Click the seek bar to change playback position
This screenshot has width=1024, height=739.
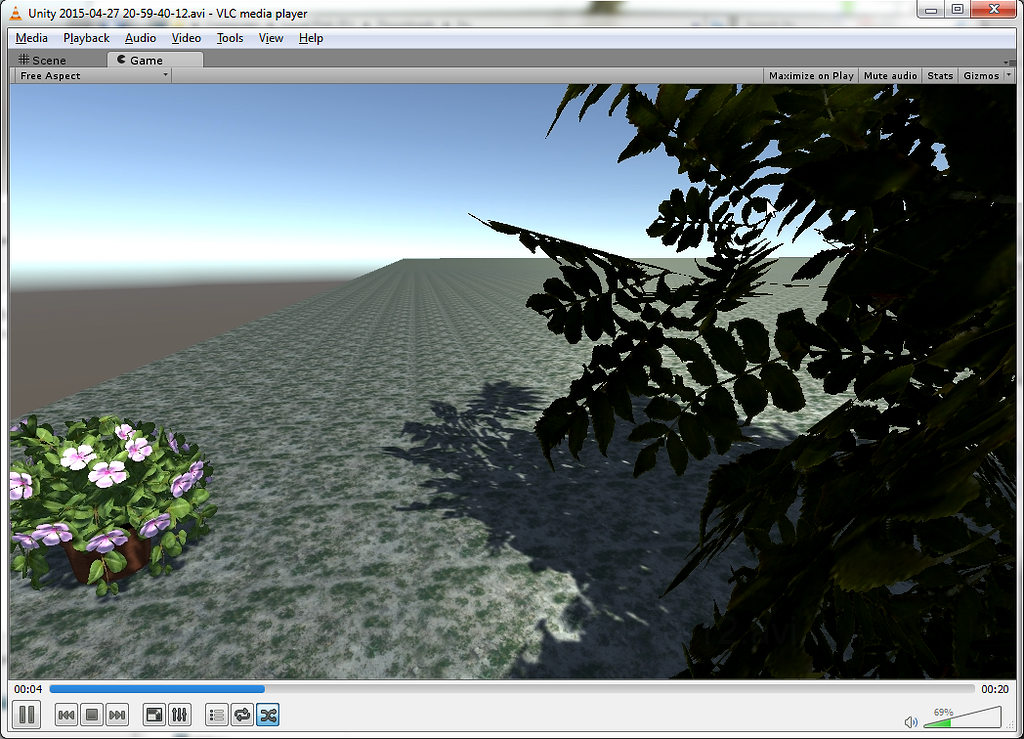click(x=500, y=688)
